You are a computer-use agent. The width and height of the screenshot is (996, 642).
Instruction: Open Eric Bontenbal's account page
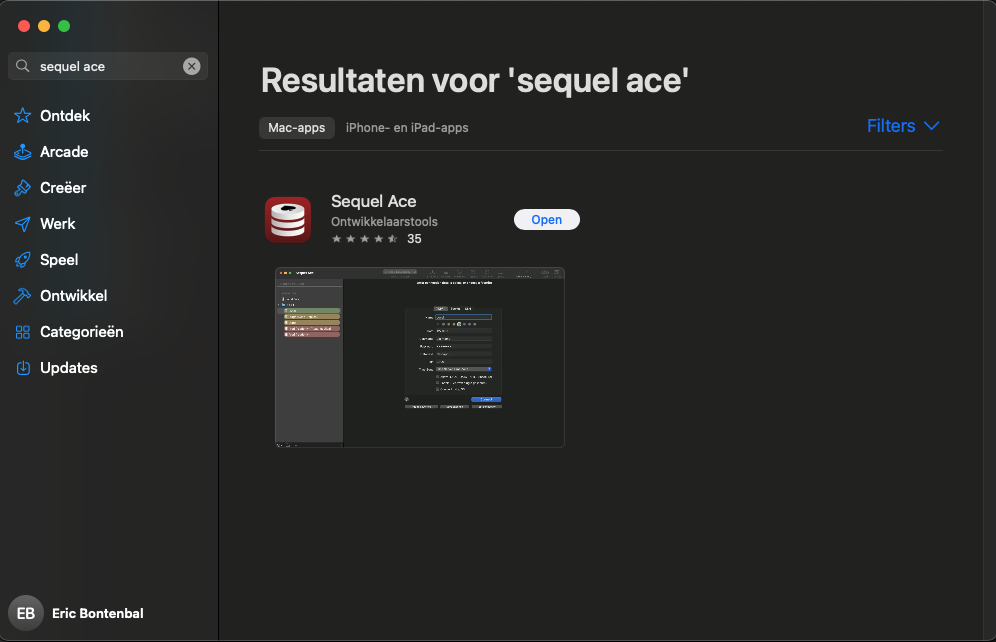(97, 613)
